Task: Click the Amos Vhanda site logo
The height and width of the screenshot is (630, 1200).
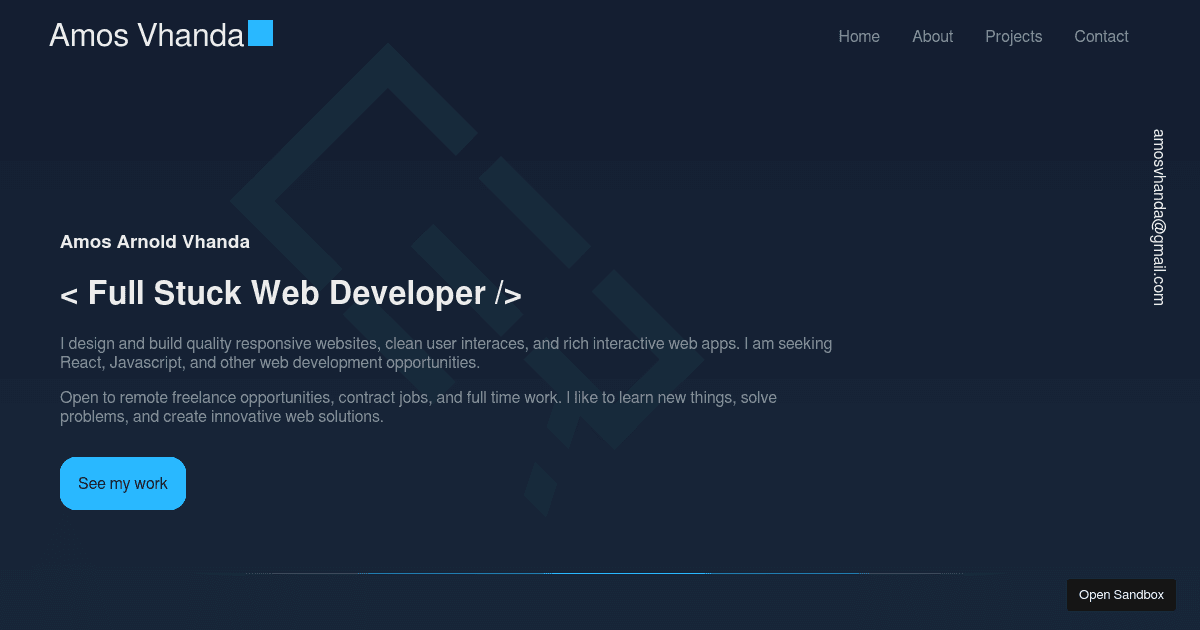Action: (x=161, y=35)
